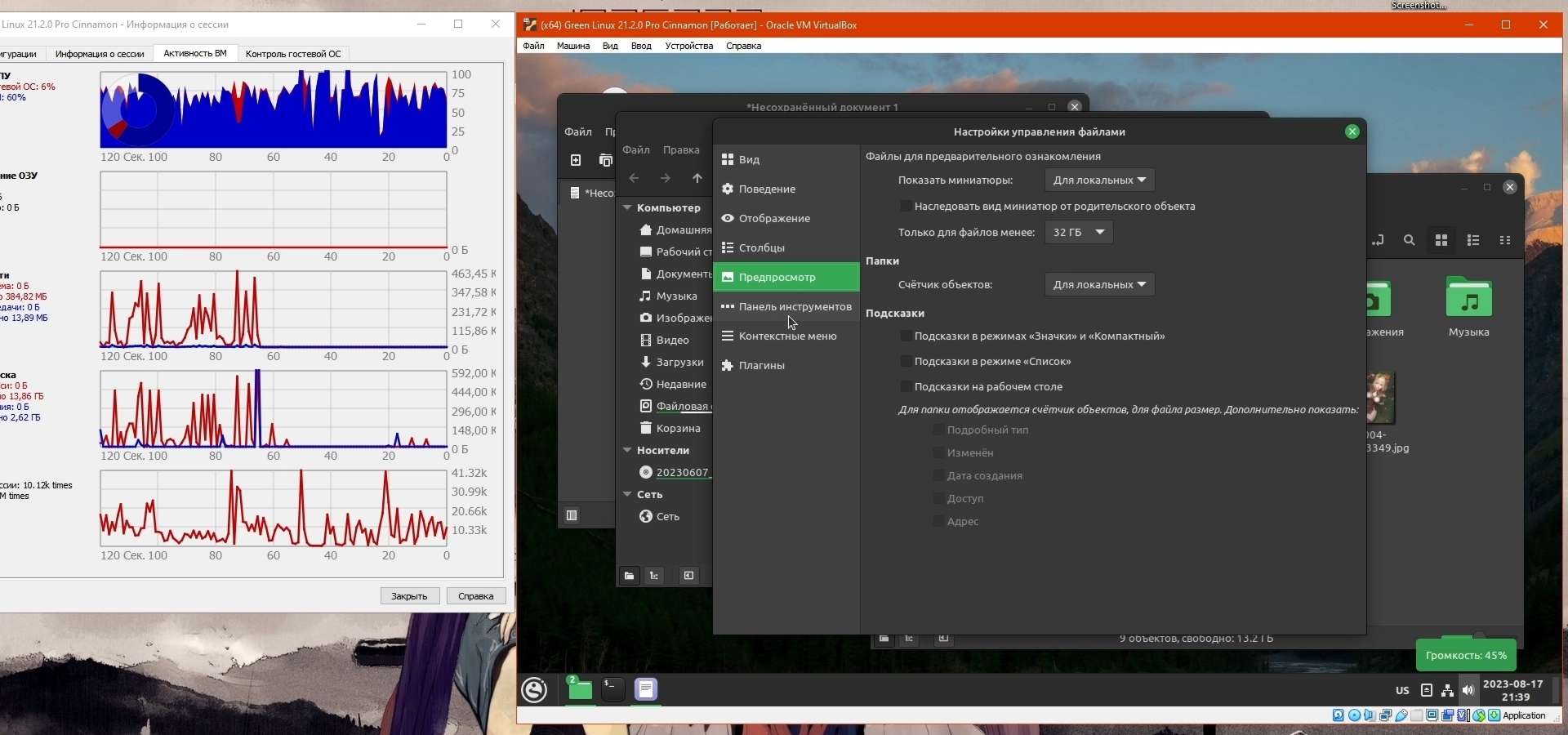Open Рабочий стол place in sidebar

pyautogui.click(x=675, y=252)
